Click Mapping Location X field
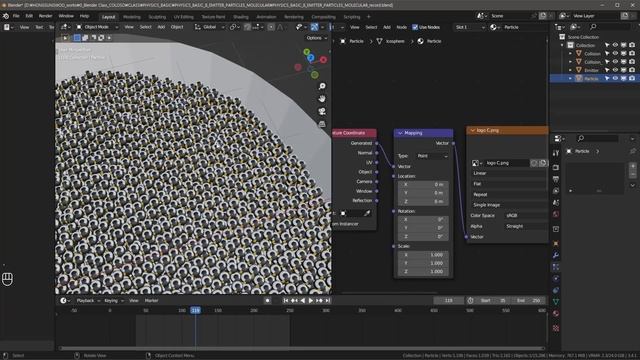Image resolution: width=640 pixels, height=360 pixels. [423, 184]
